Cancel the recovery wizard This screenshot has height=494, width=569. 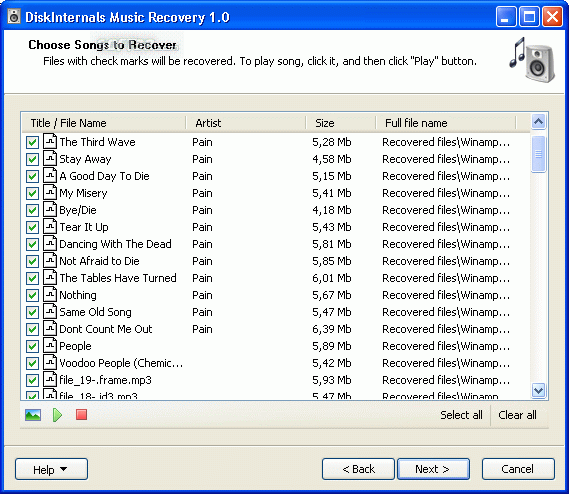(x=518, y=469)
